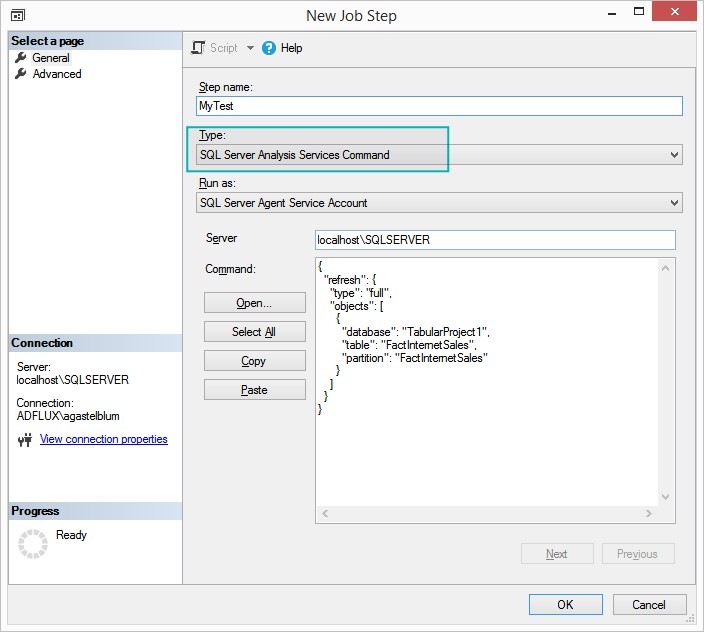Click the ADFLUX\agastelblum connection text
Image resolution: width=704 pixels, height=632 pixels.
(x=68, y=416)
